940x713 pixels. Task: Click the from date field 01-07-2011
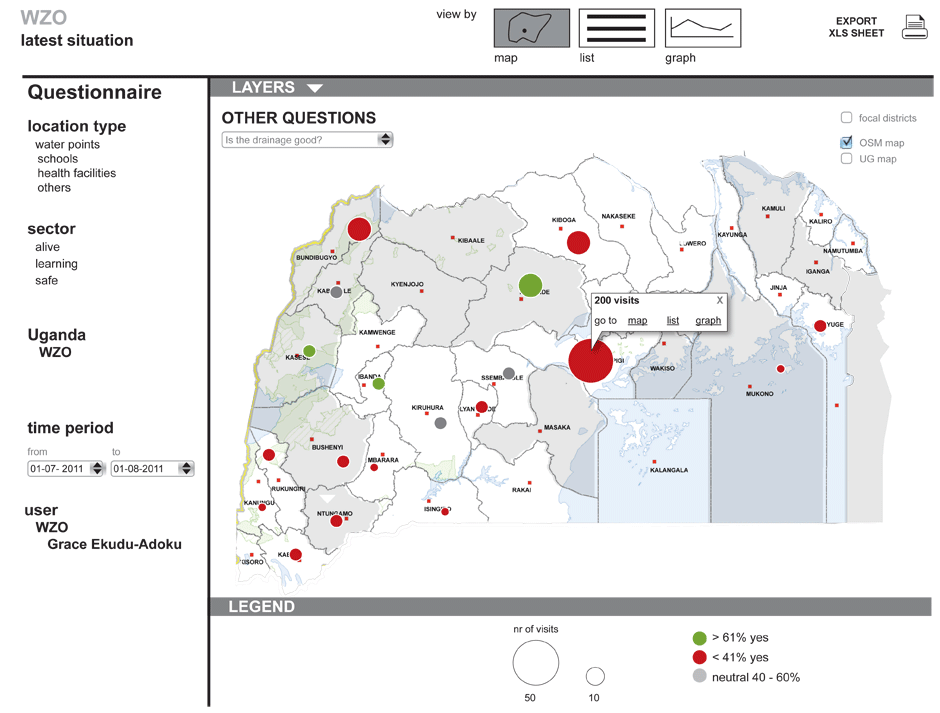[x=66, y=468]
